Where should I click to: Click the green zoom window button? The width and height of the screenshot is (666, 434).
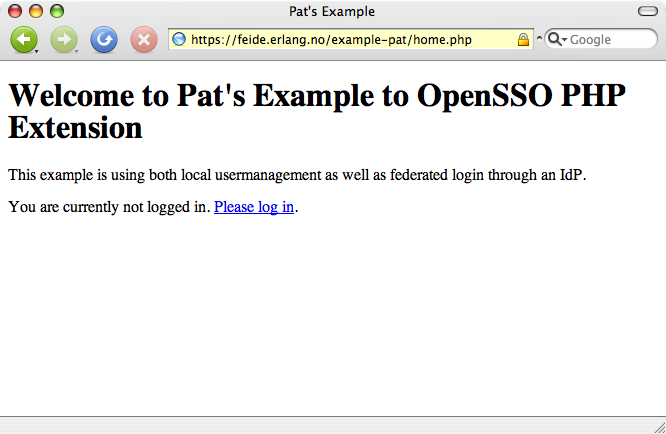pyautogui.click(x=57, y=11)
